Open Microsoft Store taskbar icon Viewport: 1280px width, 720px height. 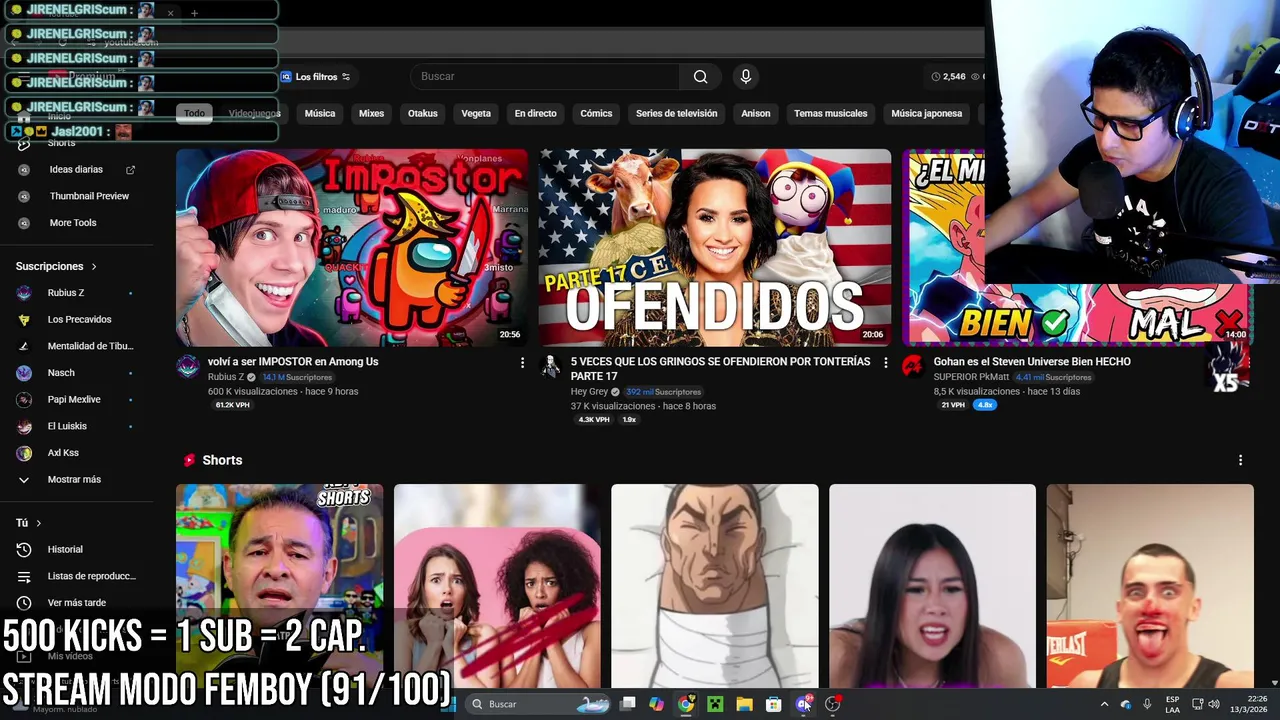pyautogui.click(x=773, y=704)
